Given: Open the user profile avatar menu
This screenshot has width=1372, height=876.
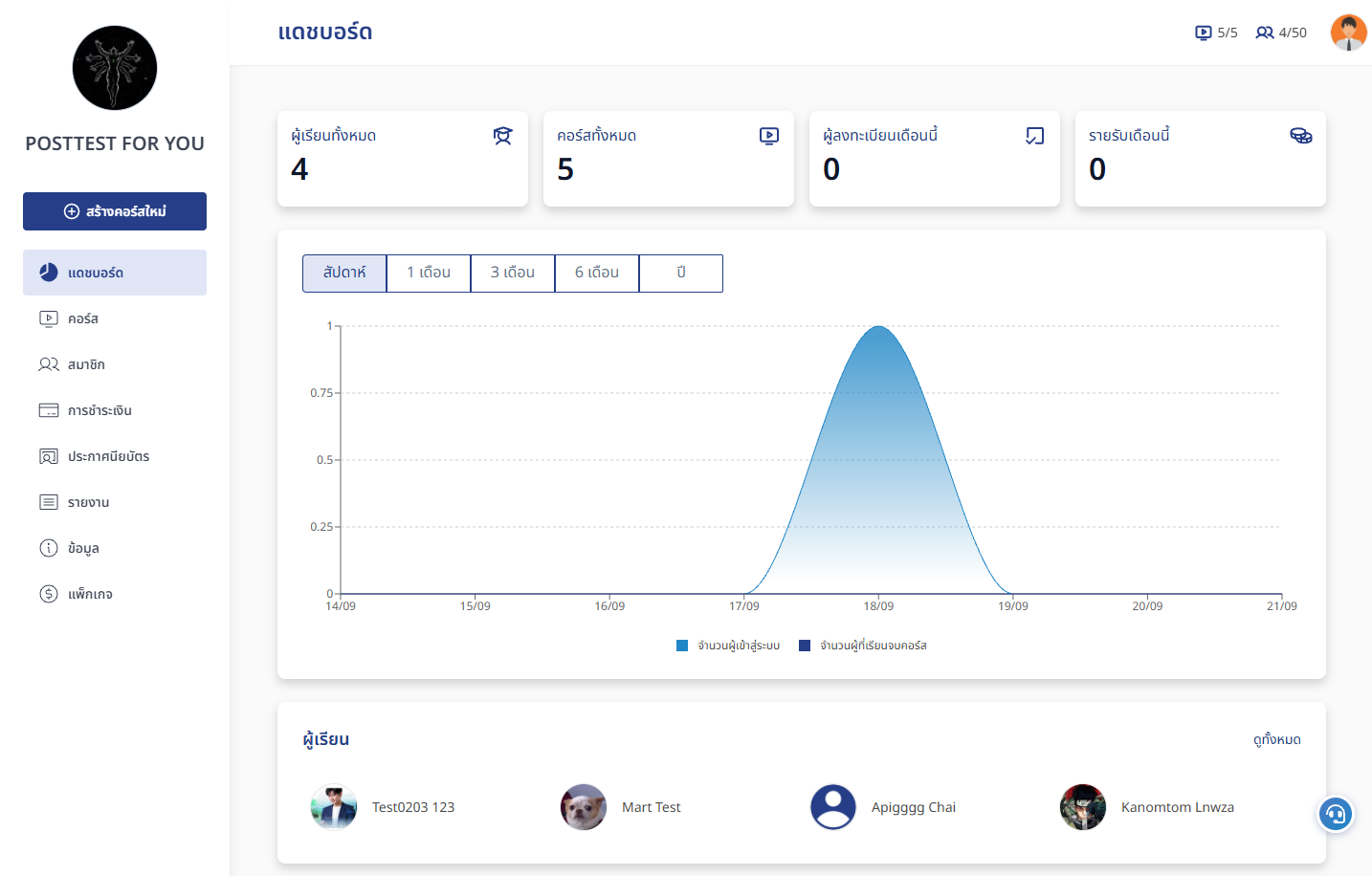Looking at the screenshot, I should 1349,33.
